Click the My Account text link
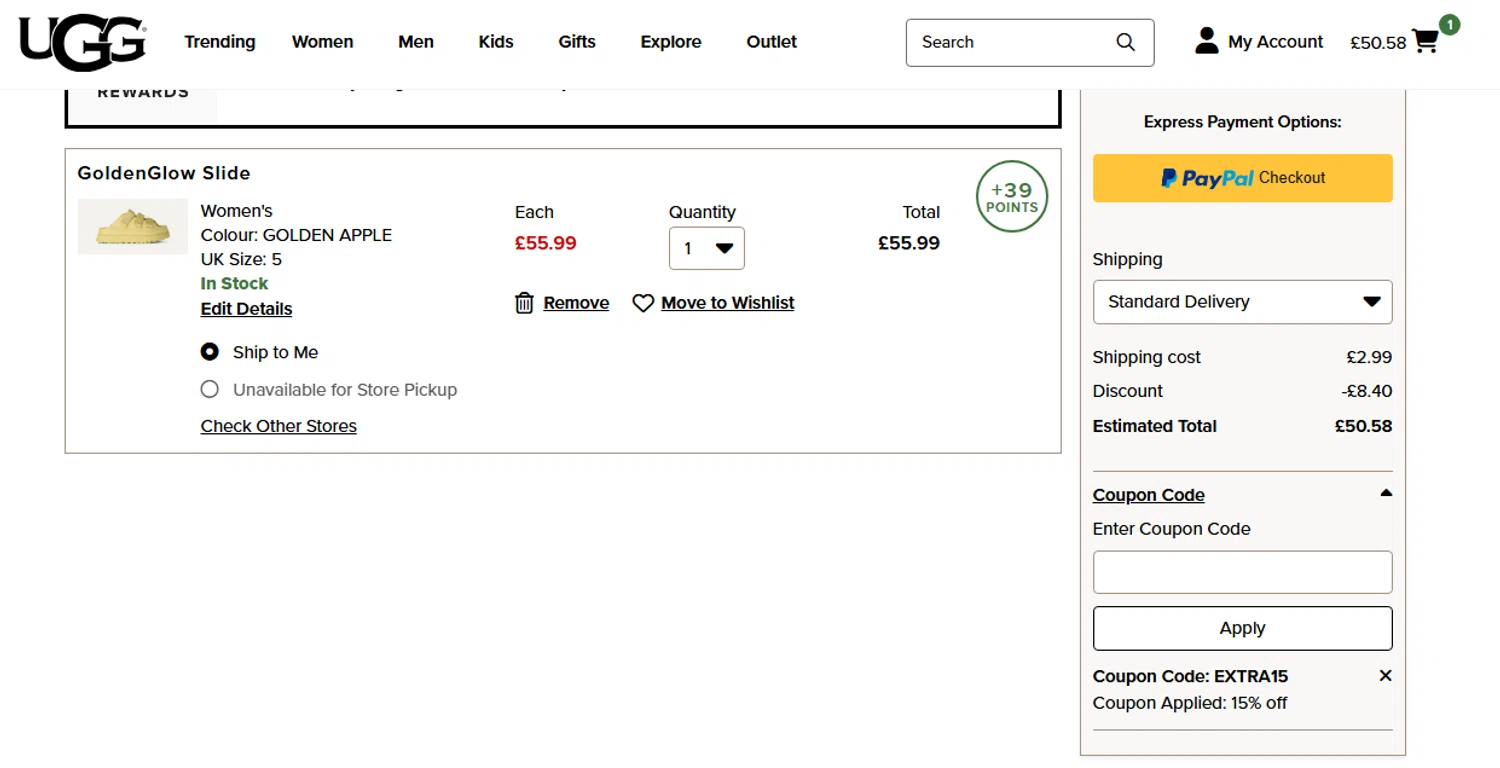Viewport: 1500px width, 768px height. tap(1276, 42)
